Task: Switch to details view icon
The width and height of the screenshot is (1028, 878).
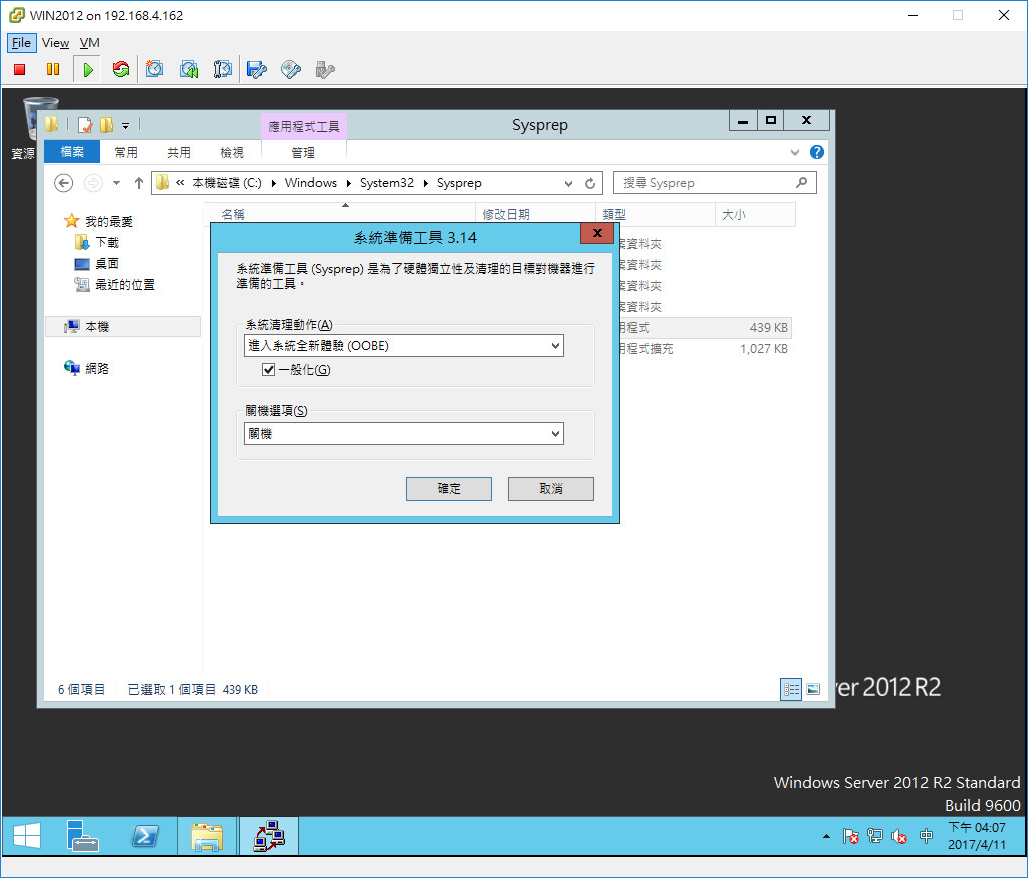Action: [791, 689]
